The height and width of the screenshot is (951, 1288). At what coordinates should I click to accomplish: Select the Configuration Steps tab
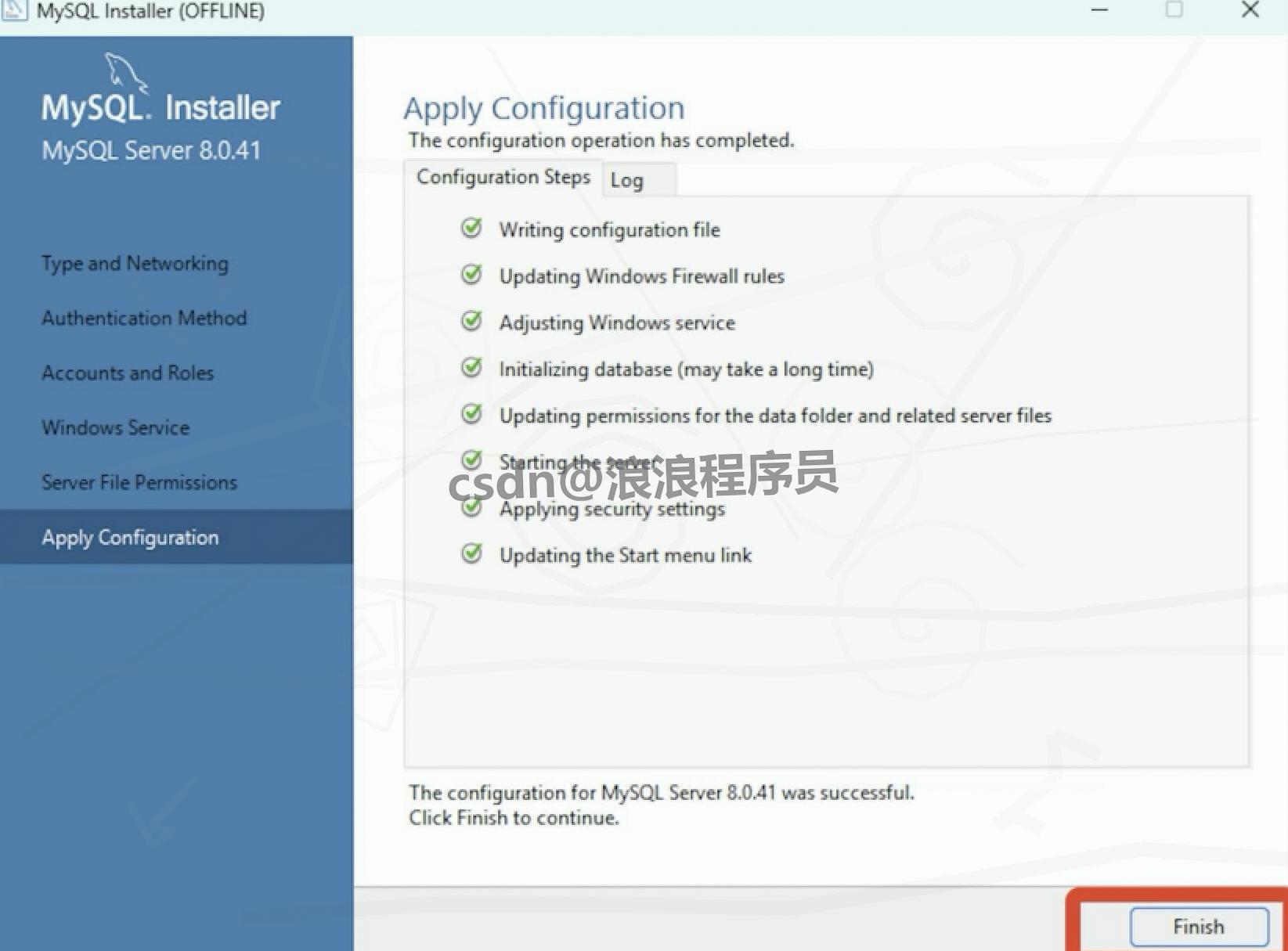pos(503,177)
